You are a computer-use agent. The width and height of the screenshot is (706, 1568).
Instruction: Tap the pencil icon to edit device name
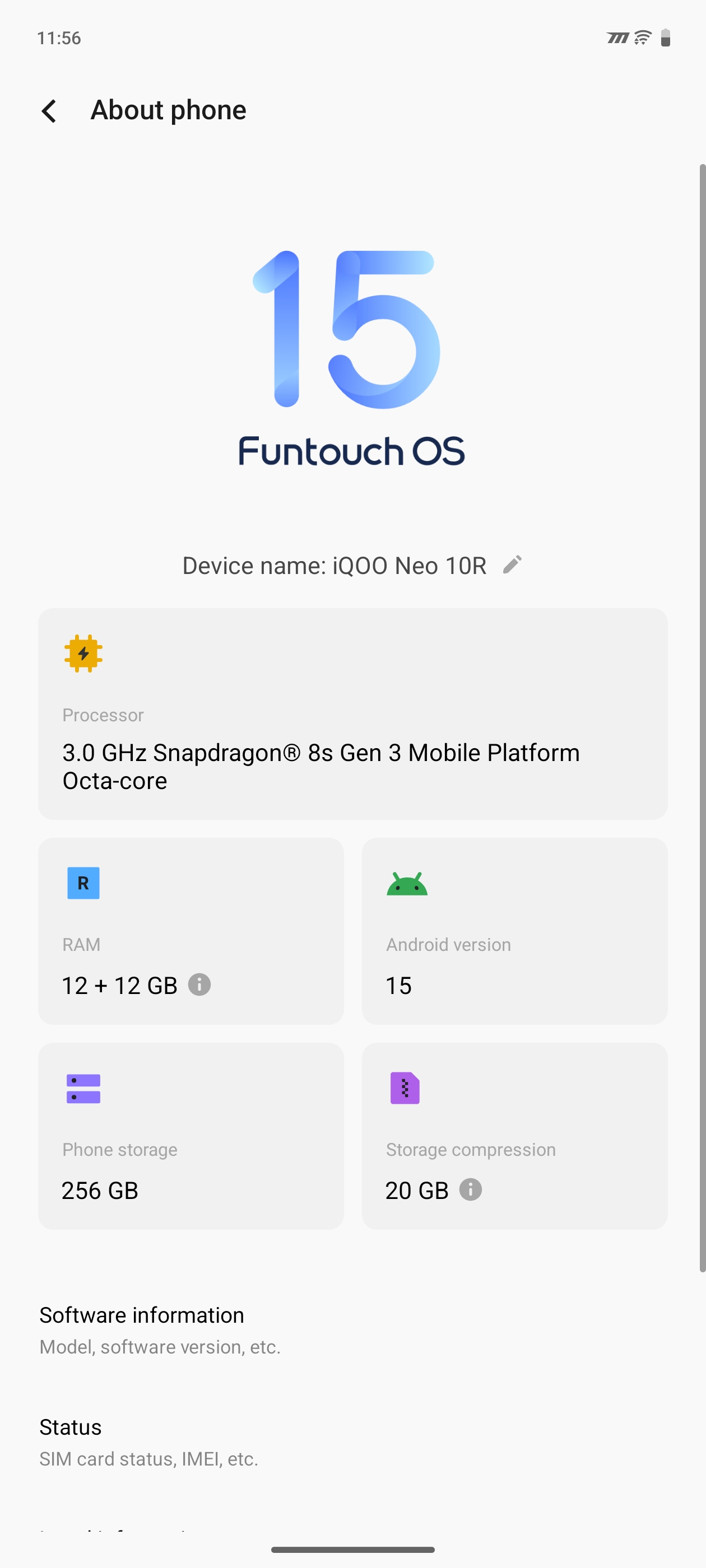pos(512,564)
